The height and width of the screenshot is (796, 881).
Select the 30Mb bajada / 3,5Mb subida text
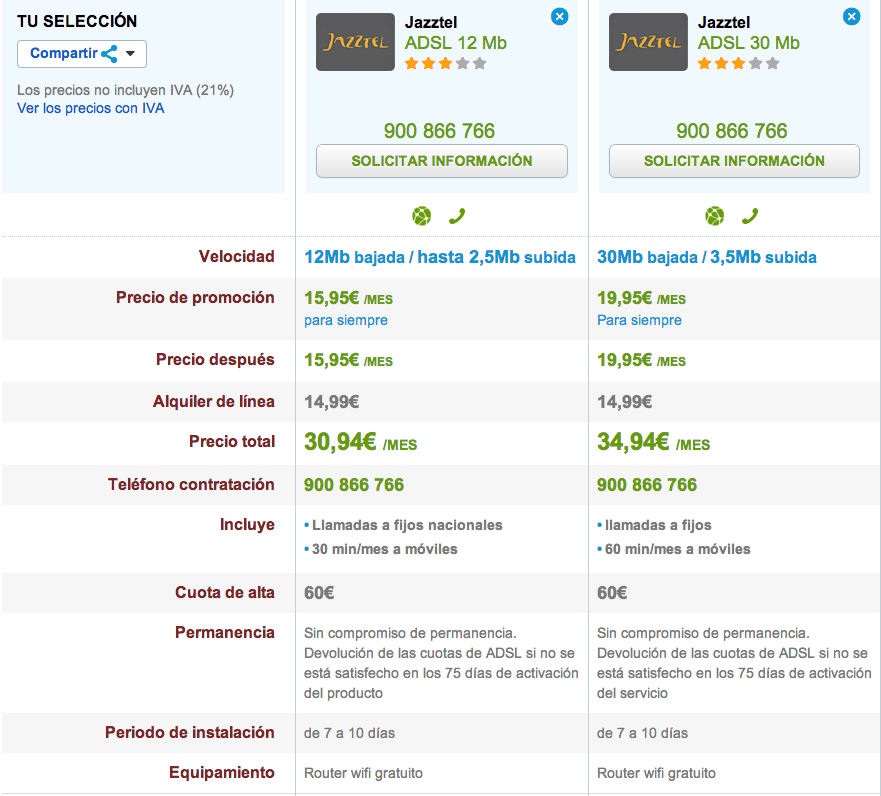point(707,257)
